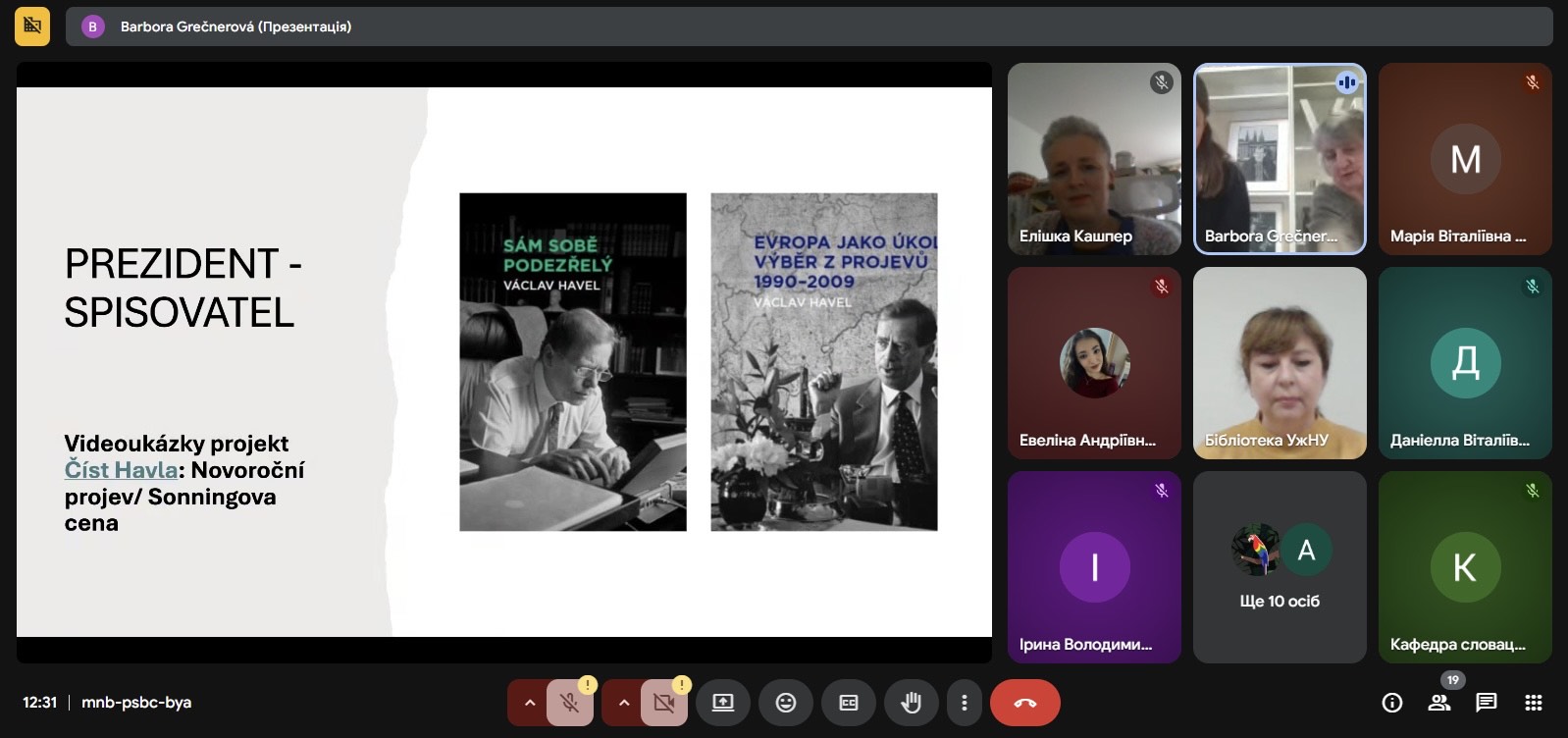Toggle the disabled camera button

664,703
